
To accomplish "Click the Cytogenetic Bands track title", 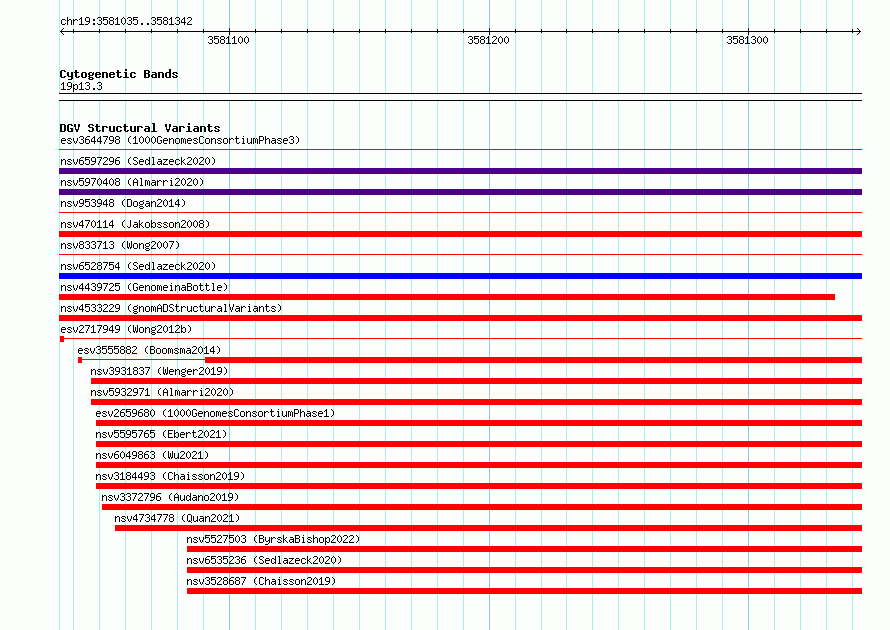I will point(119,74).
